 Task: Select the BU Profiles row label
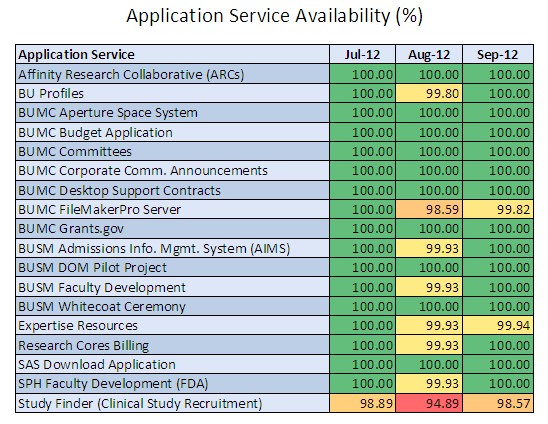(172, 93)
